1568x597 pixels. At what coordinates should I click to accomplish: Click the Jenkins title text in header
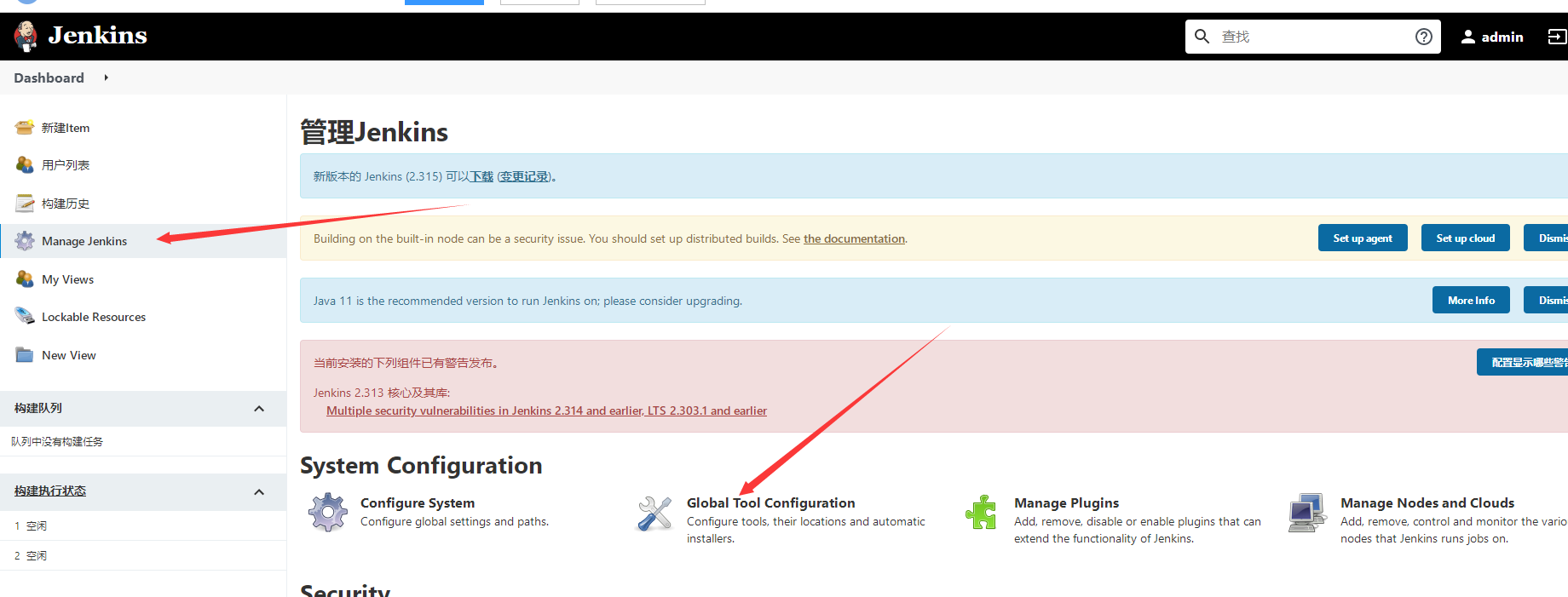tap(97, 36)
